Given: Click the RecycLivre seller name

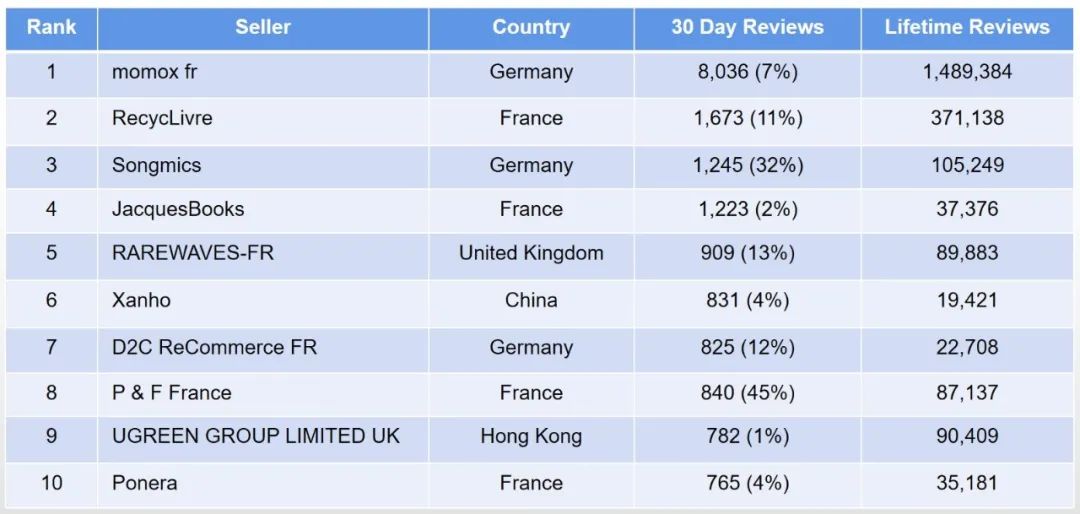Looking at the screenshot, I should click(x=162, y=118).
